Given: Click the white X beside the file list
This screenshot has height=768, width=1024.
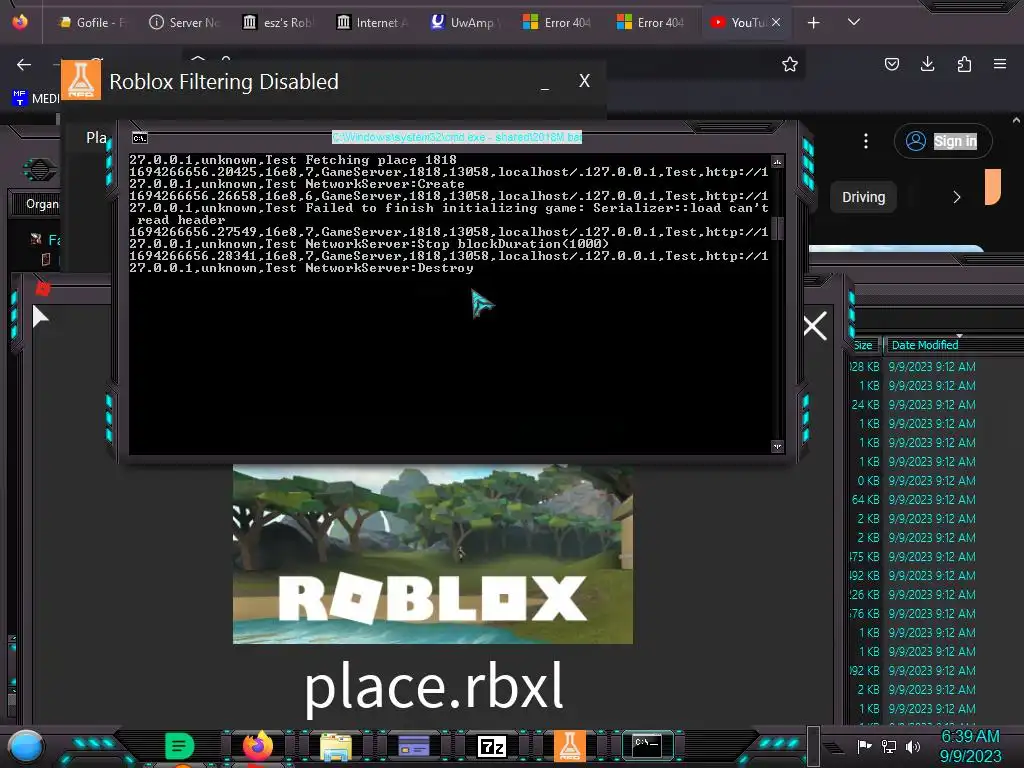Looking at the screenshot, I should point(814,325).
